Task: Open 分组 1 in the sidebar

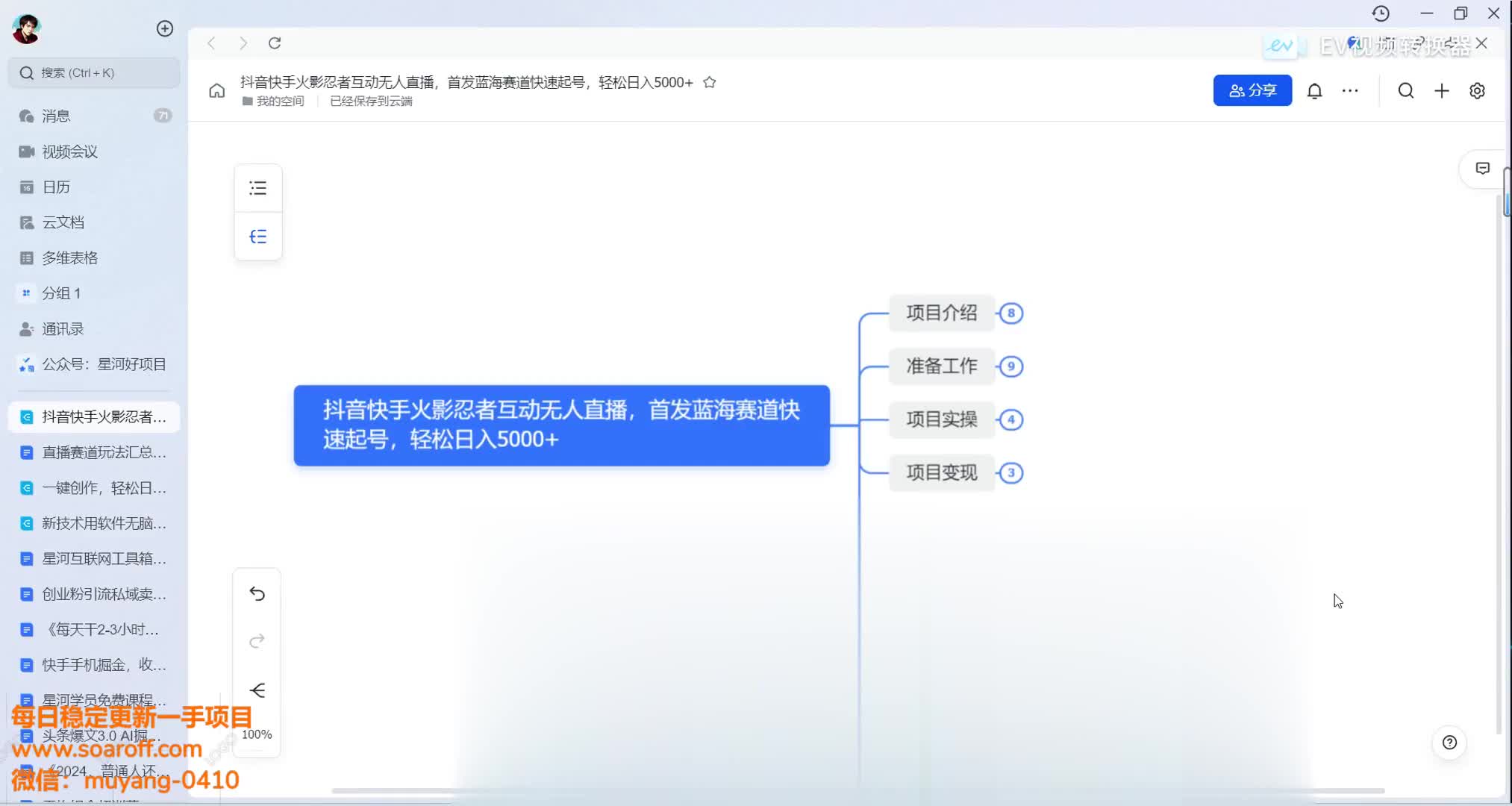Action: [94, 293]
